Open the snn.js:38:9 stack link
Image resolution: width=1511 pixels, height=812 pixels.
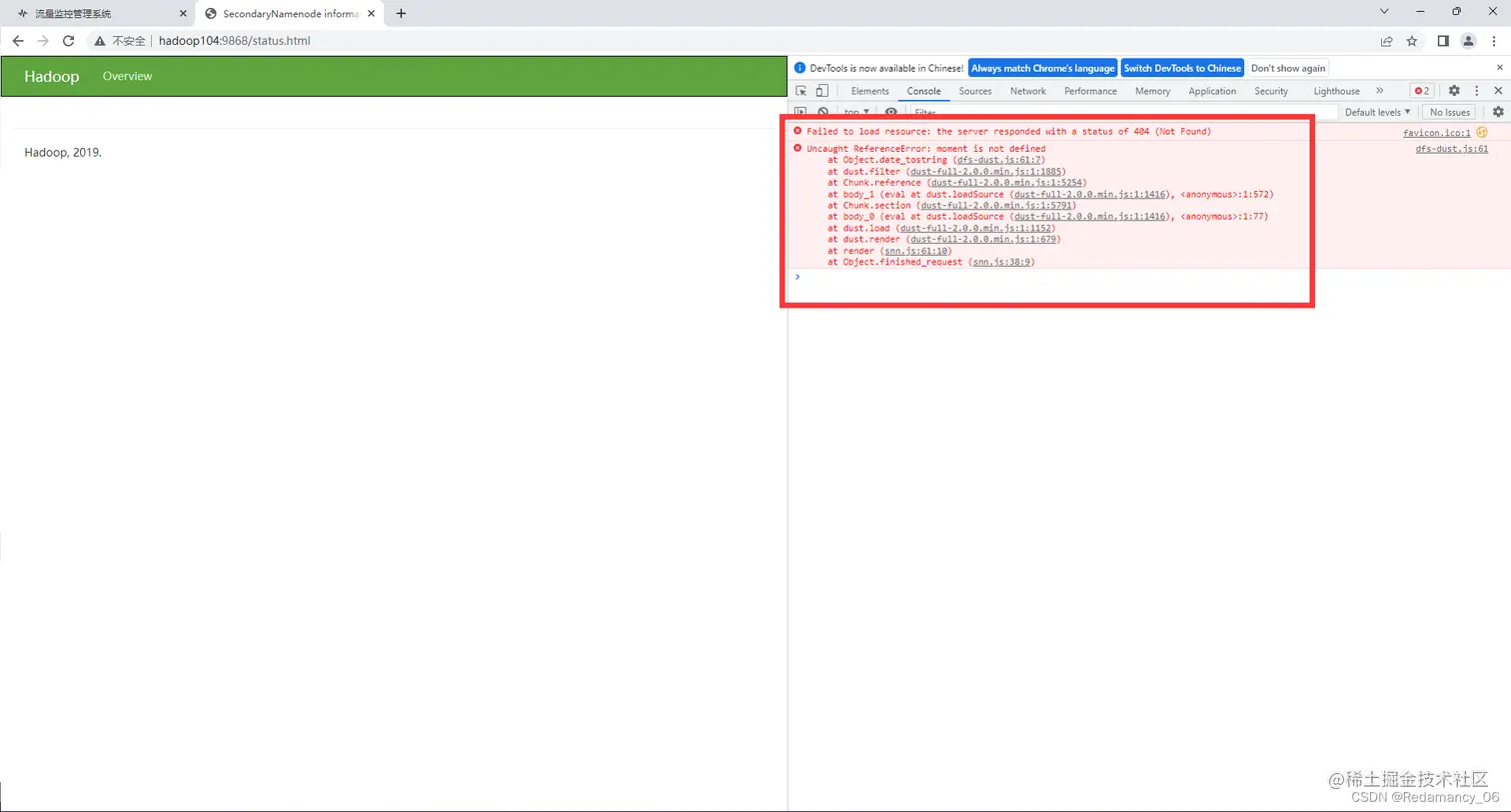point(1002,263)
